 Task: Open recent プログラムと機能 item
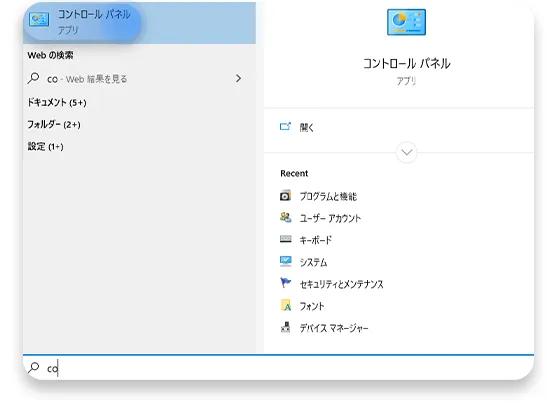pyautogui.click(x=328, y=196)
